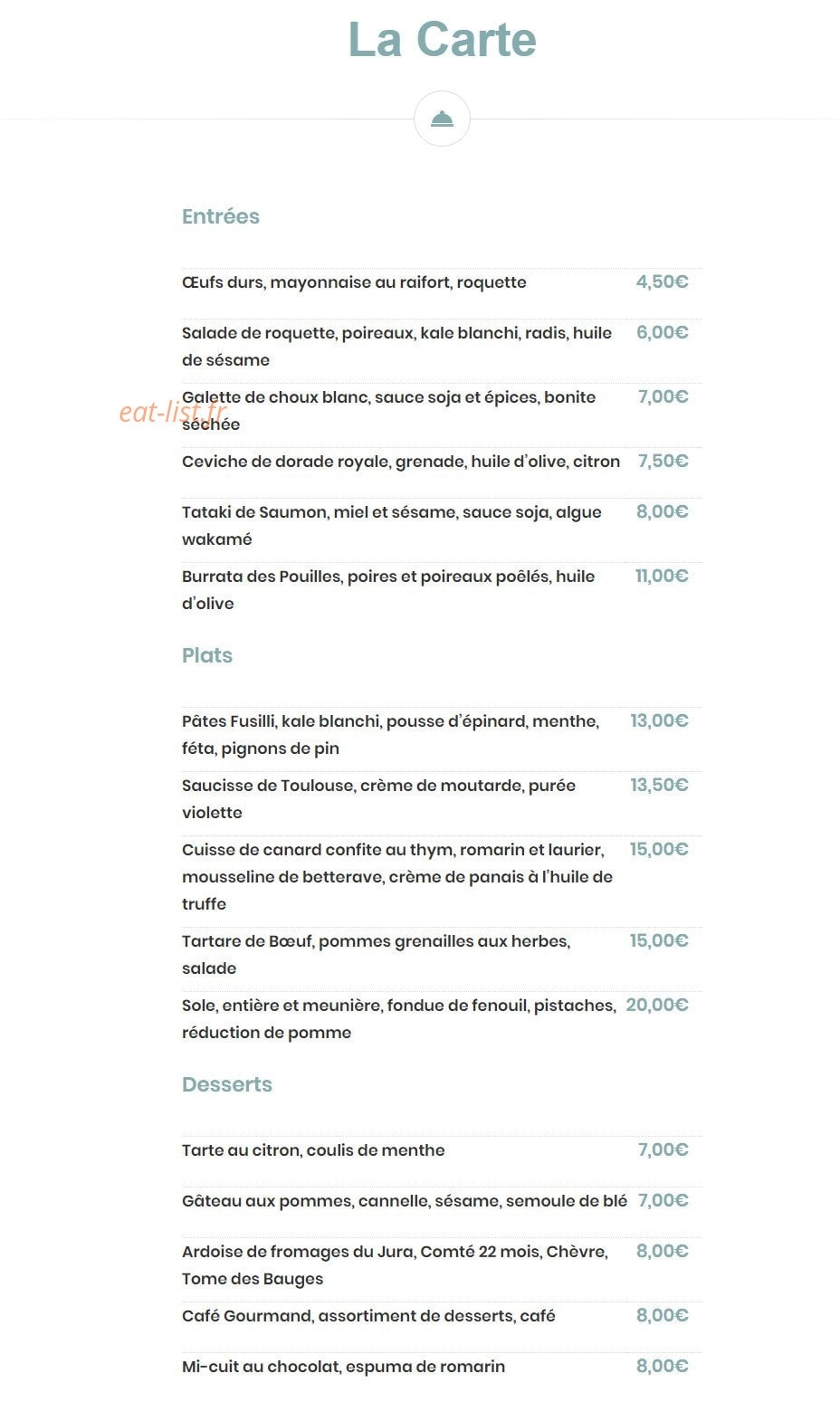This screenshot has height=1421, width=840.
Task: Select Tarte au citron, coulis de menthe
Action: tap(313, 1150)
